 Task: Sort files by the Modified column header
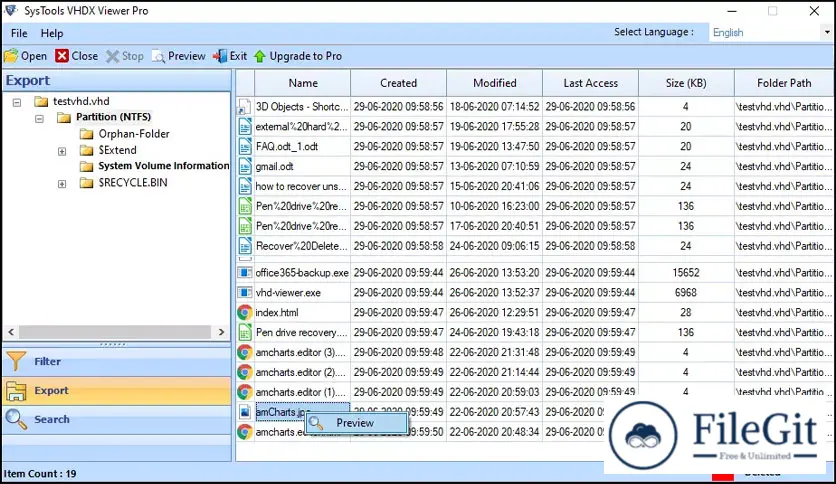[494, 83]
